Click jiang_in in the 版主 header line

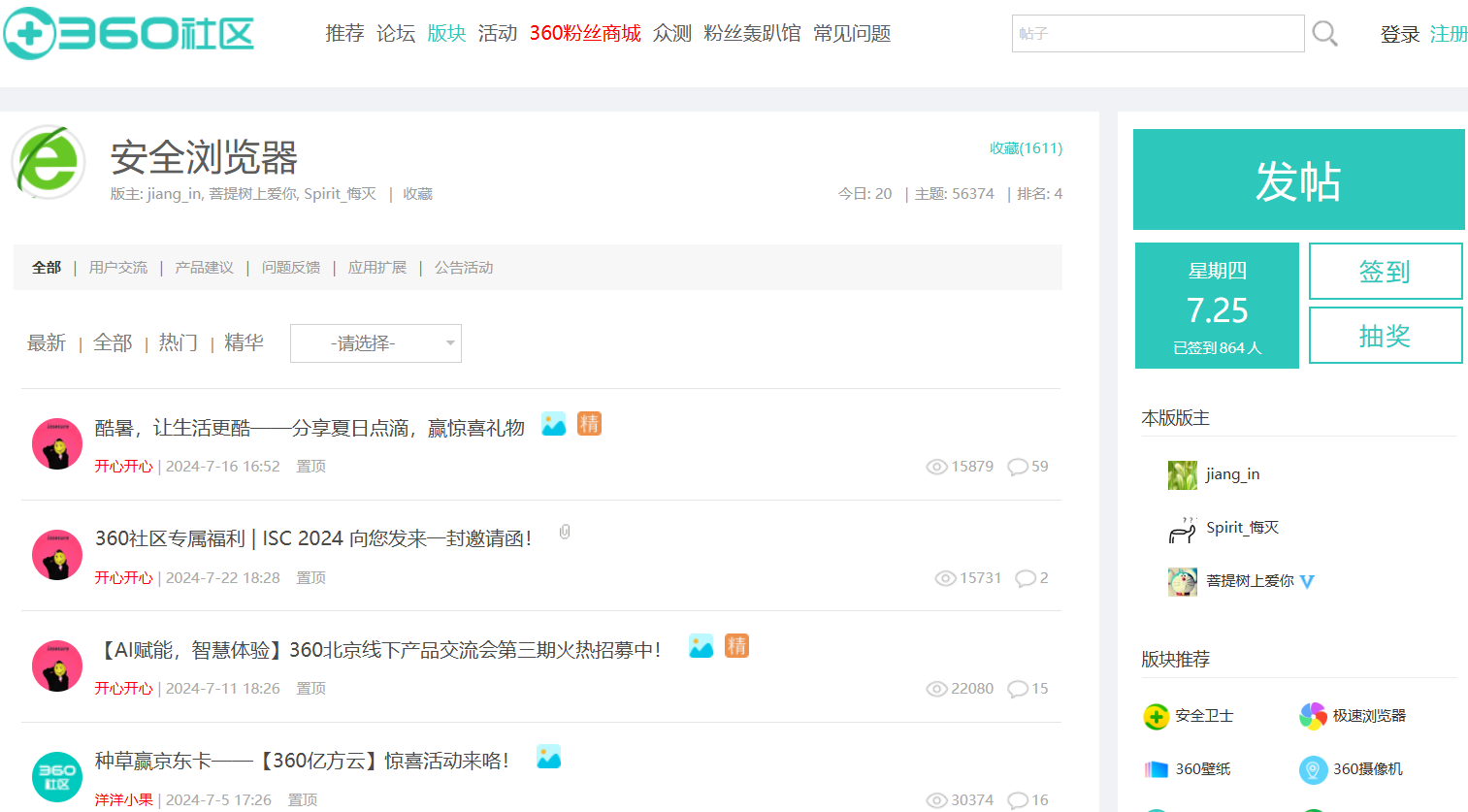(175, 194)
